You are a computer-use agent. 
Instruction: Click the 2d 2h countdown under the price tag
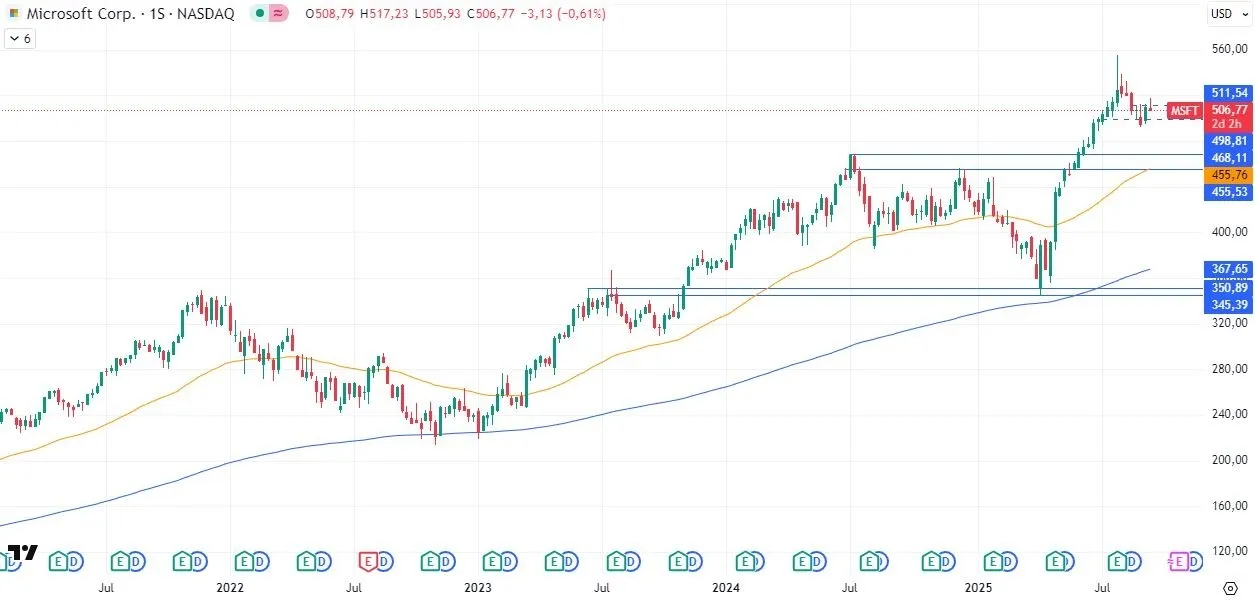(1225, 123)
